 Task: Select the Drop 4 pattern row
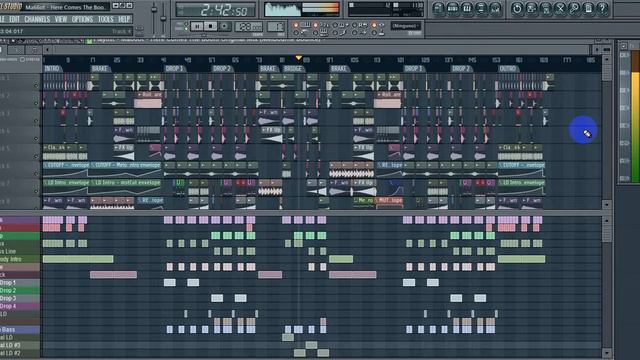(x=20, y=306)
